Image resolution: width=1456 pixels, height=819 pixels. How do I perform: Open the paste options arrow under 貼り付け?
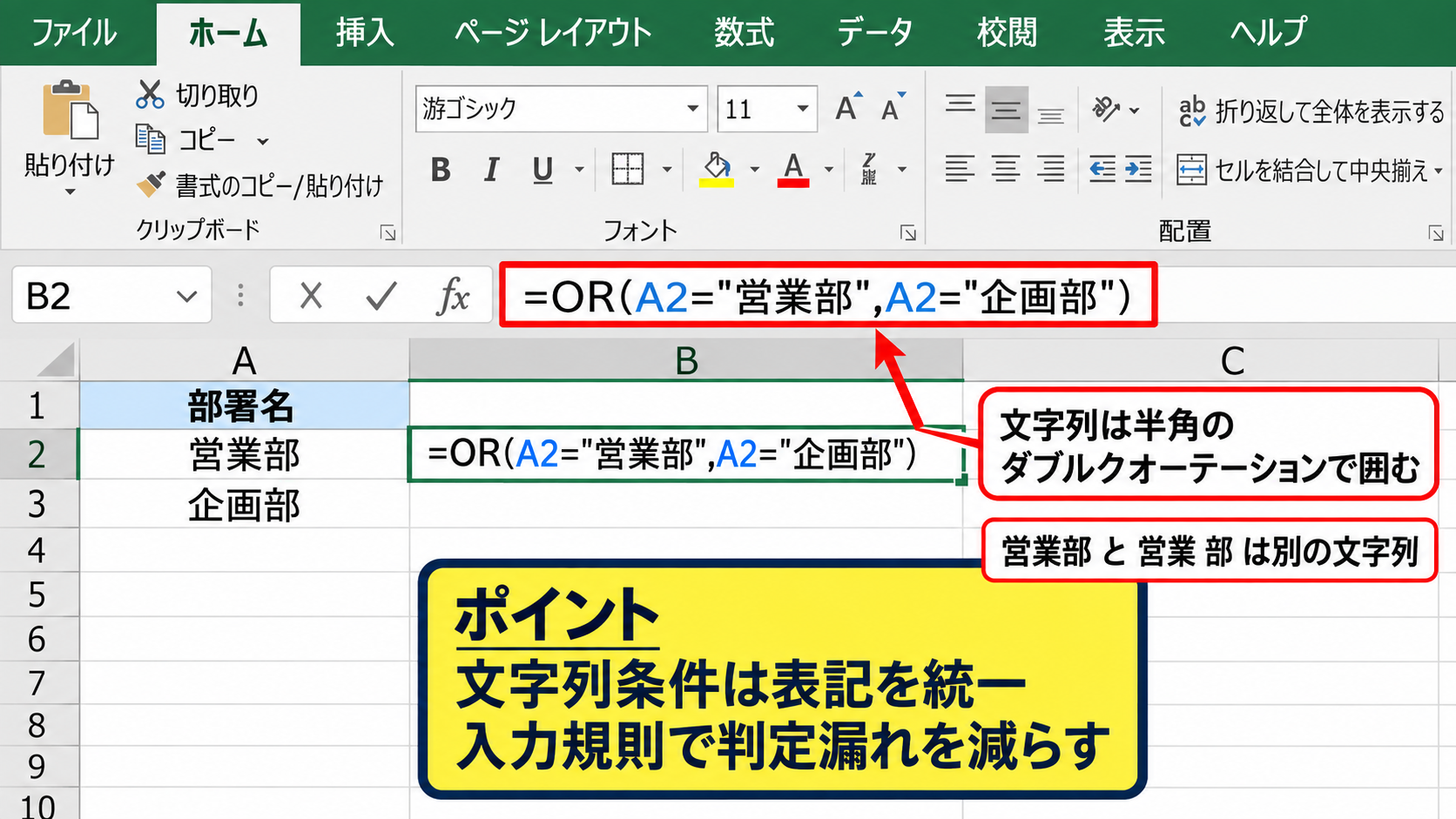(70, 192)
